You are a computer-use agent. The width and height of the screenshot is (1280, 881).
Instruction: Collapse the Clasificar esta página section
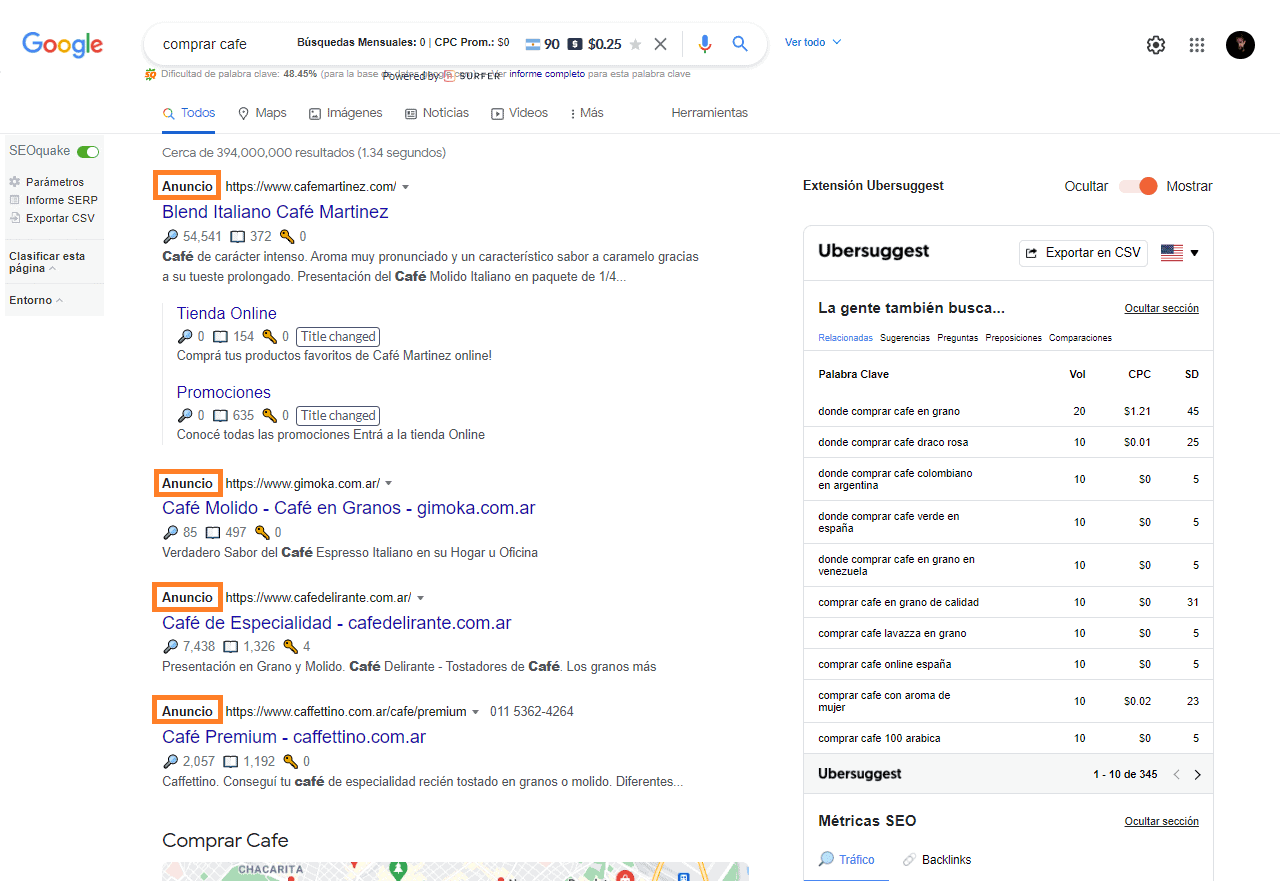click(x=53, y=268)
